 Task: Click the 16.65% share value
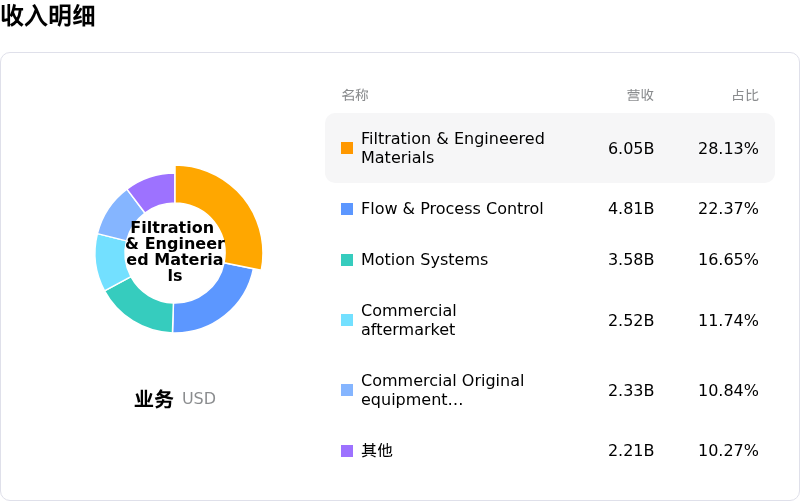[728, 260]
